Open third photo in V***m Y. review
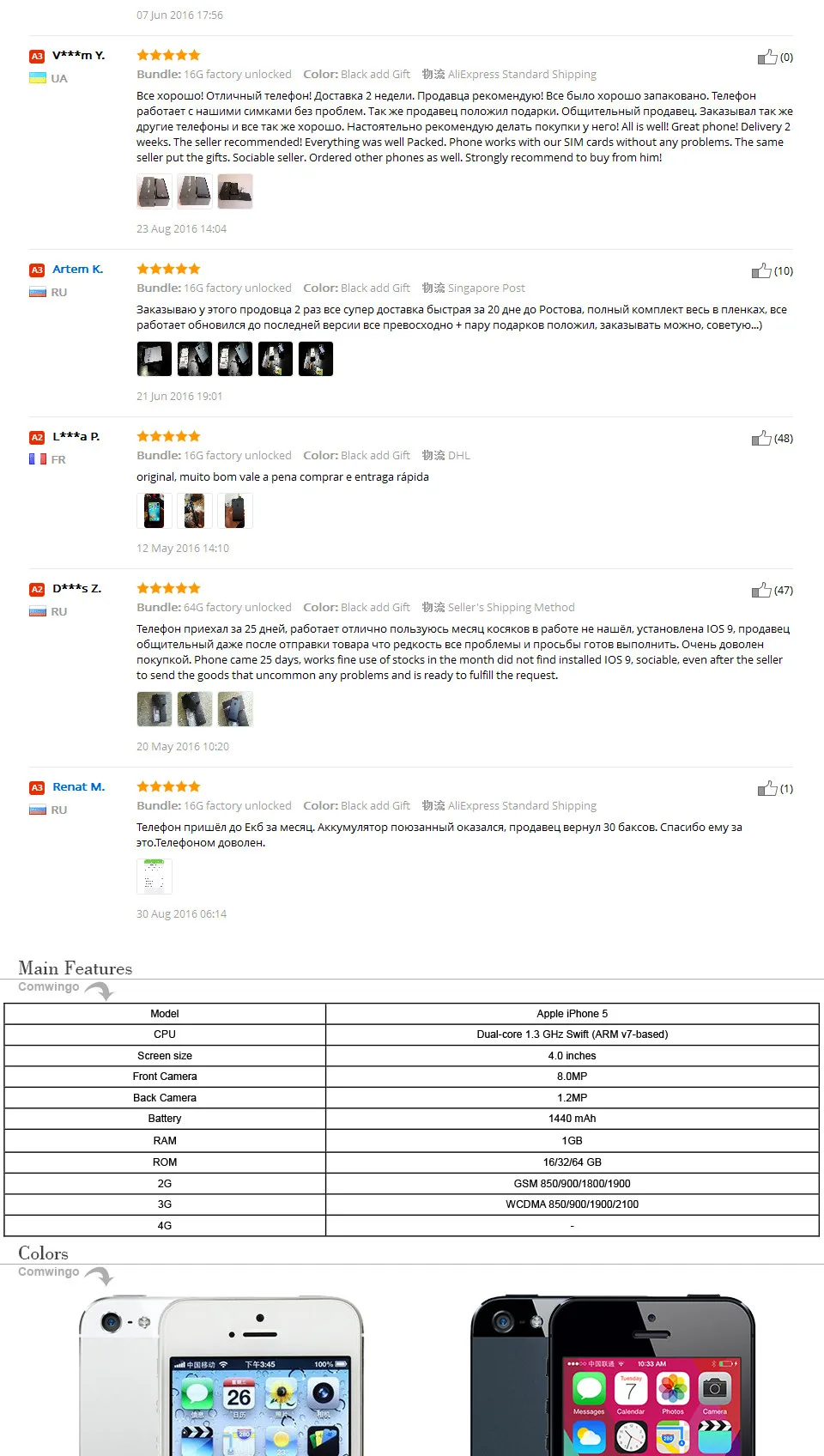 pyautogui.click(x=235, y=191)
